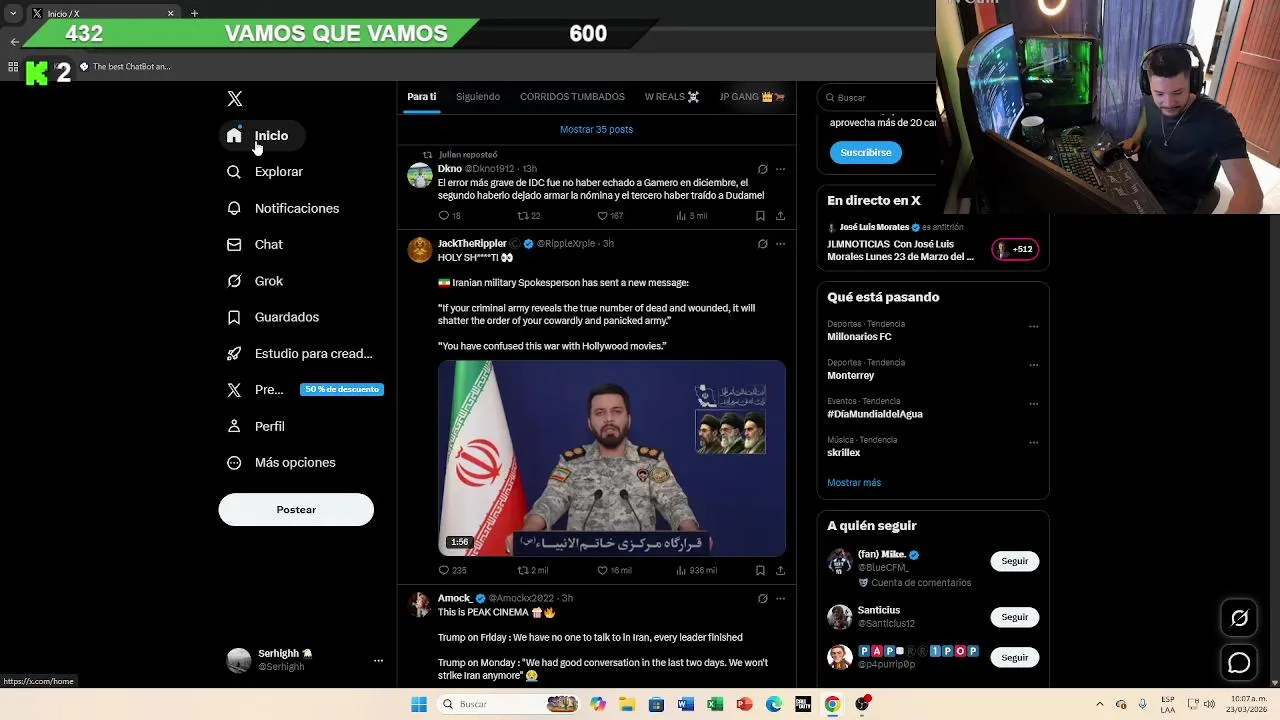
Task: Open options for the Millonarios FC trend
Action: (1034, 326)
